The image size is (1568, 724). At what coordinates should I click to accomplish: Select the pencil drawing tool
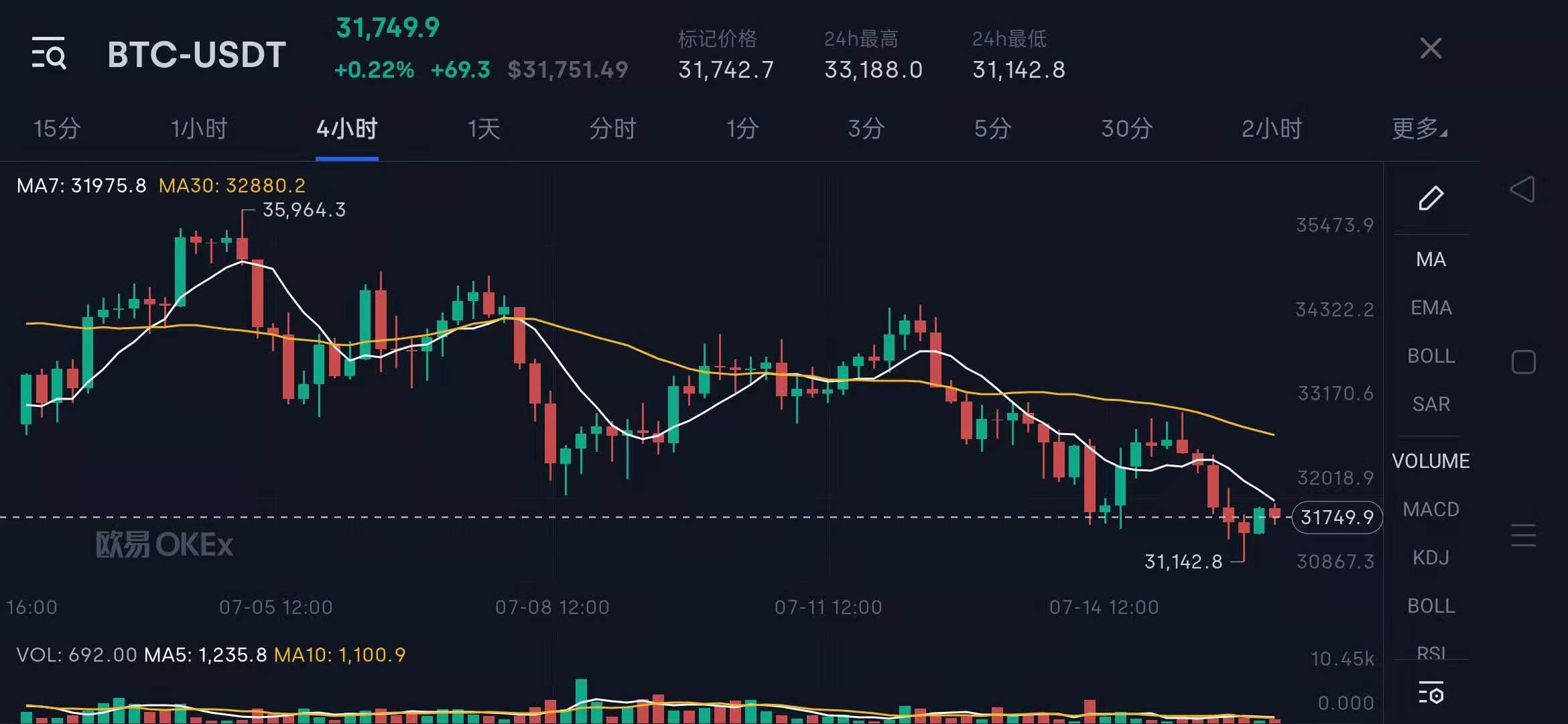point(1431,198)
